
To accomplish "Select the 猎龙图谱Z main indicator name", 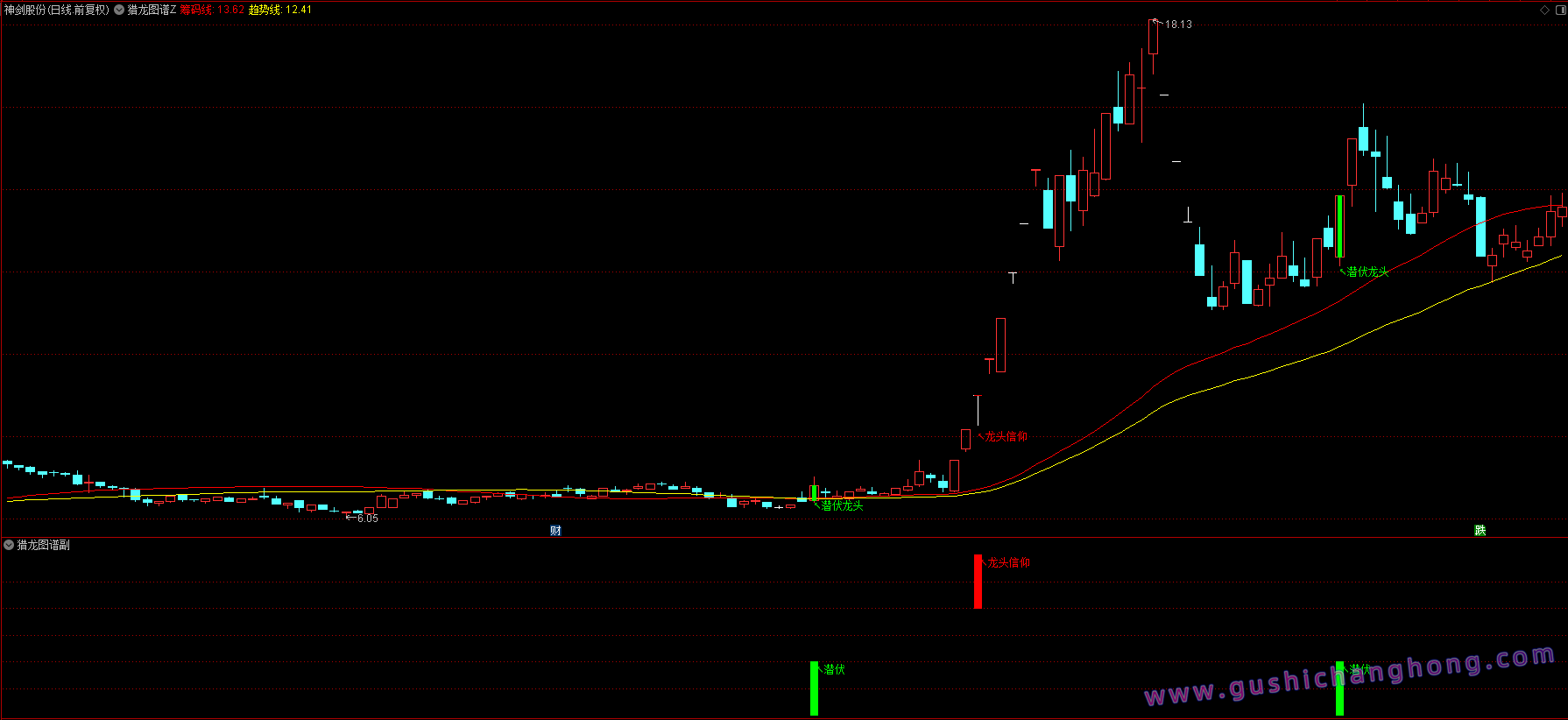I will point(152,11).
